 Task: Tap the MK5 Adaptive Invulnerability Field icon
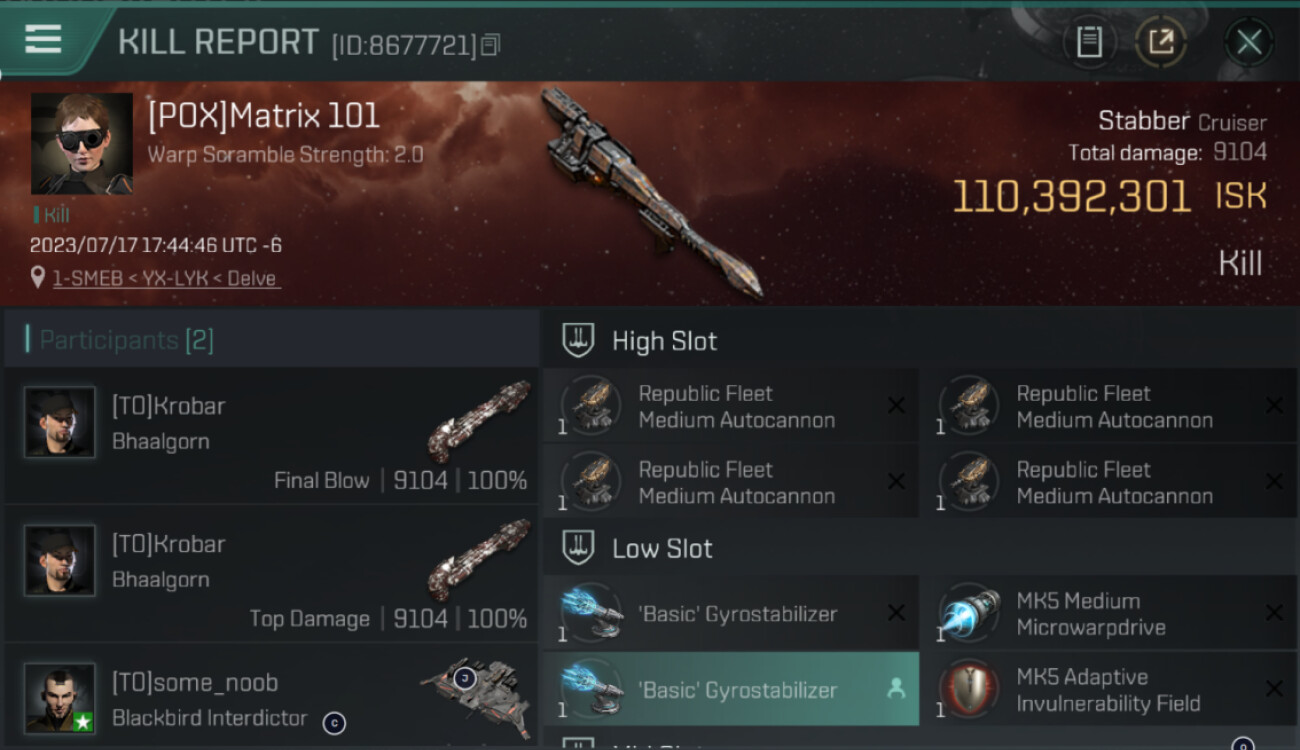[970, 690]
